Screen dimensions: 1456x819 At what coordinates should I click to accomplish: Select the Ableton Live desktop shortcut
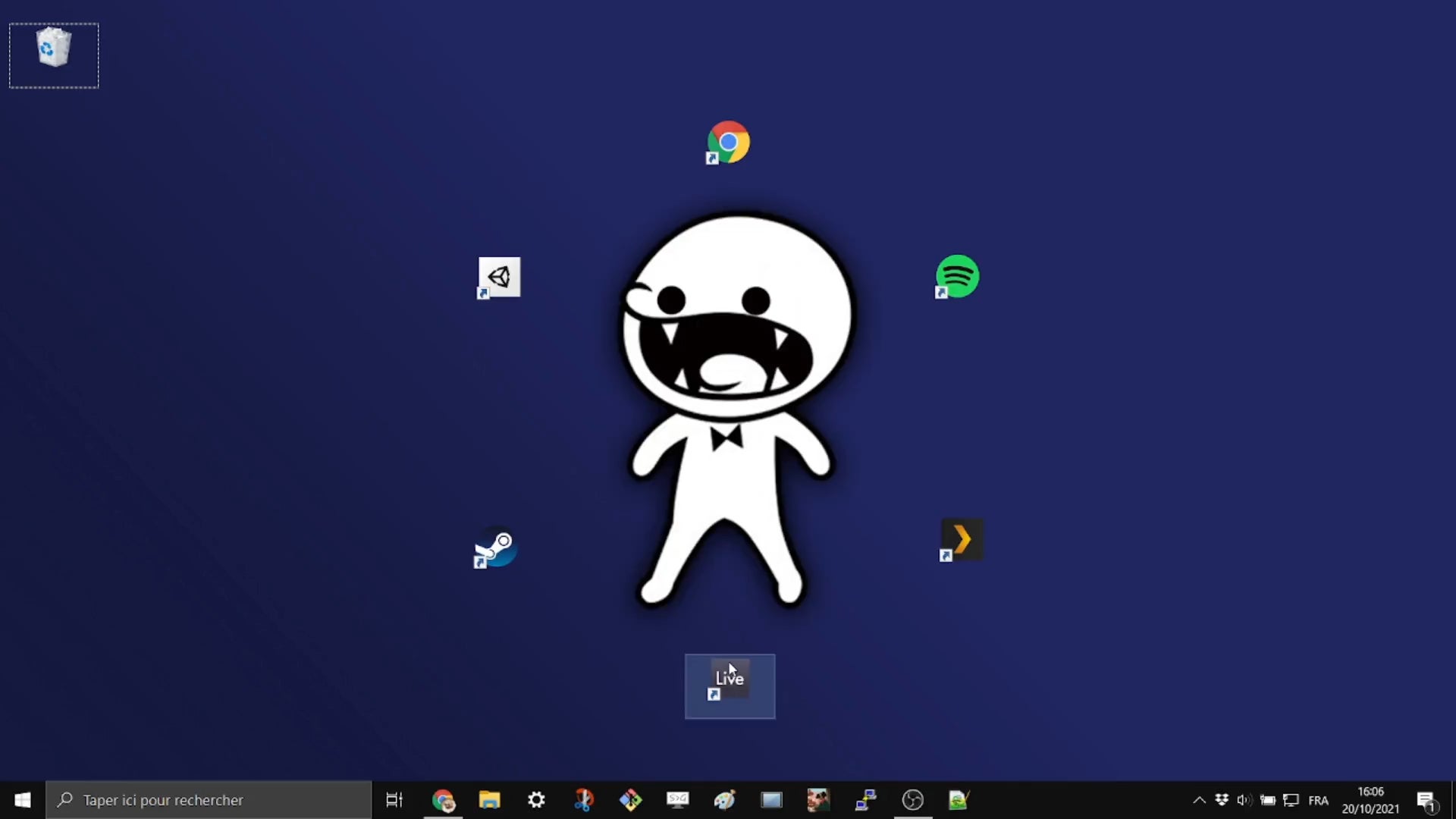(730, 686)
